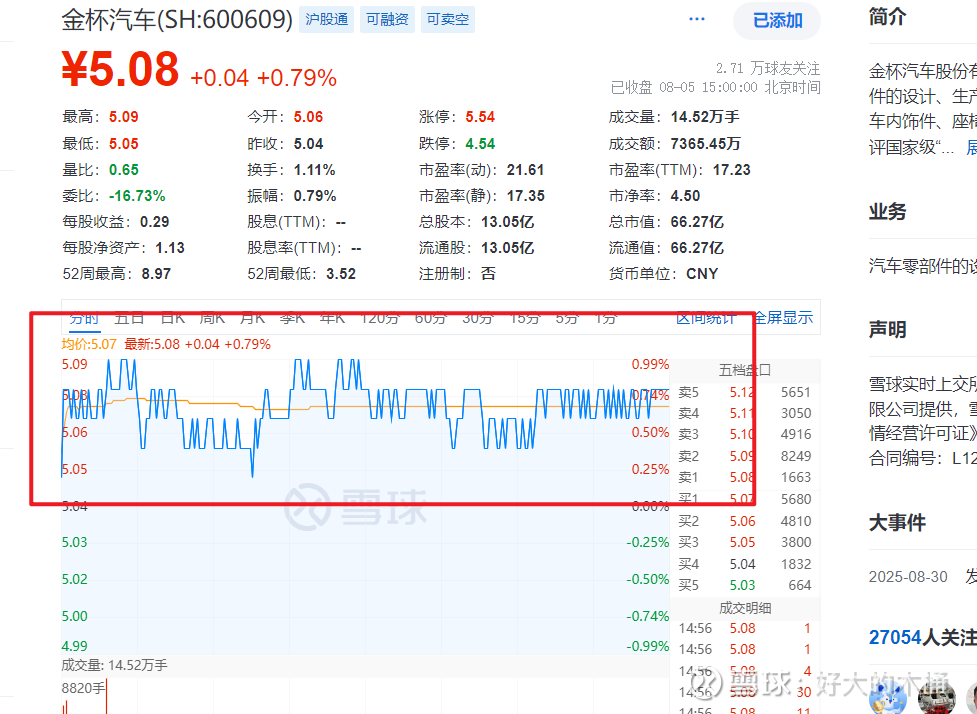Screen dimensions: 977x714
Task: Click the 买5 order row at 5.03
Action: coord(745,585)
